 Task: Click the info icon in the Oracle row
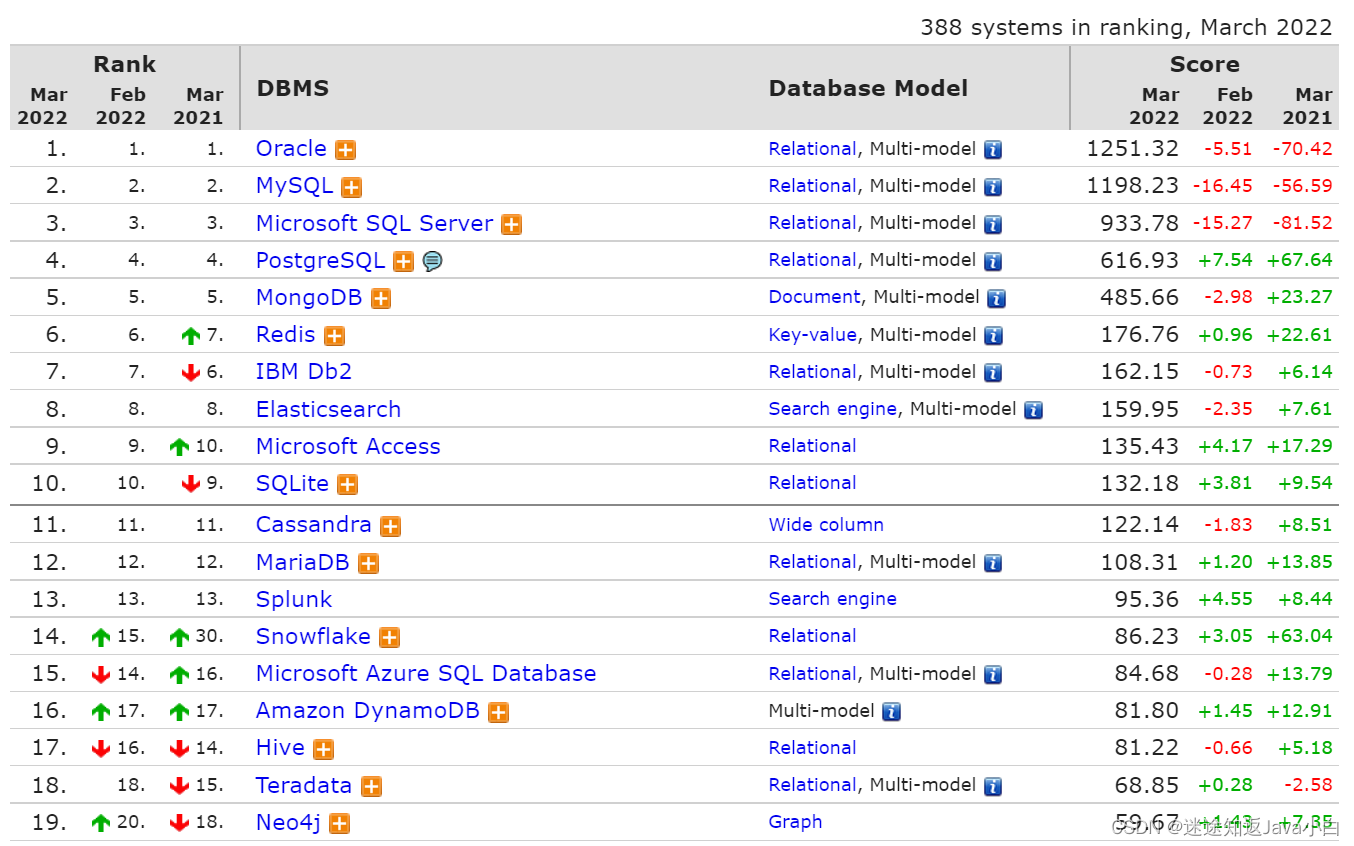click(x=993, y=150)
